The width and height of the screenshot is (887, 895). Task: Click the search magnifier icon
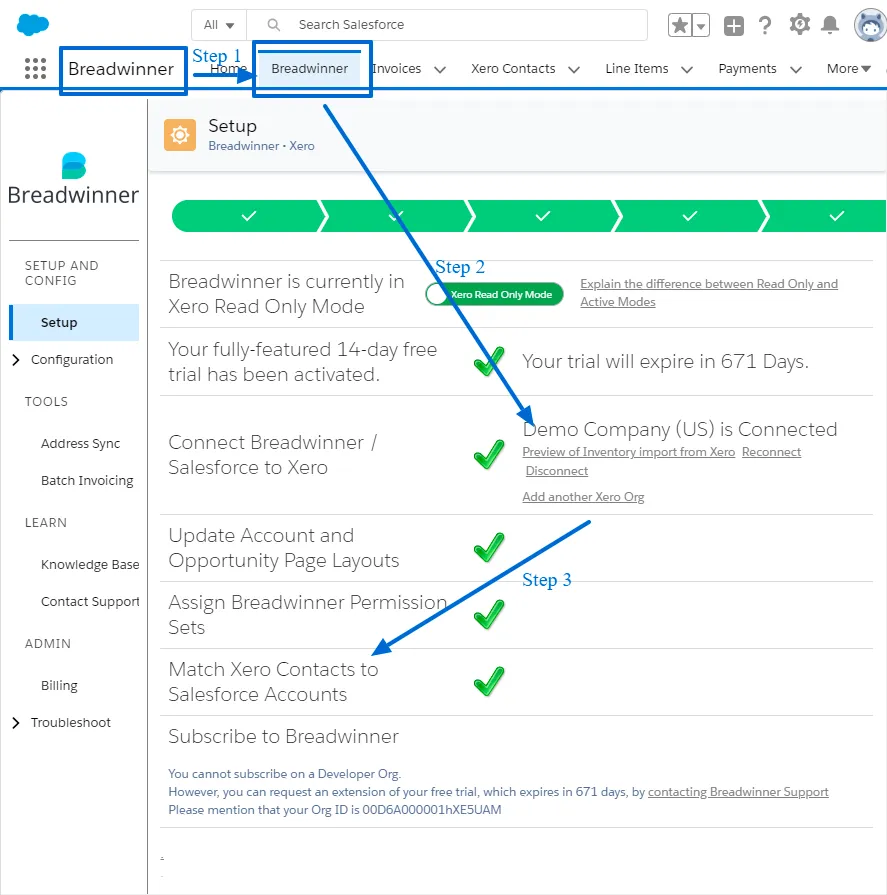273,25
